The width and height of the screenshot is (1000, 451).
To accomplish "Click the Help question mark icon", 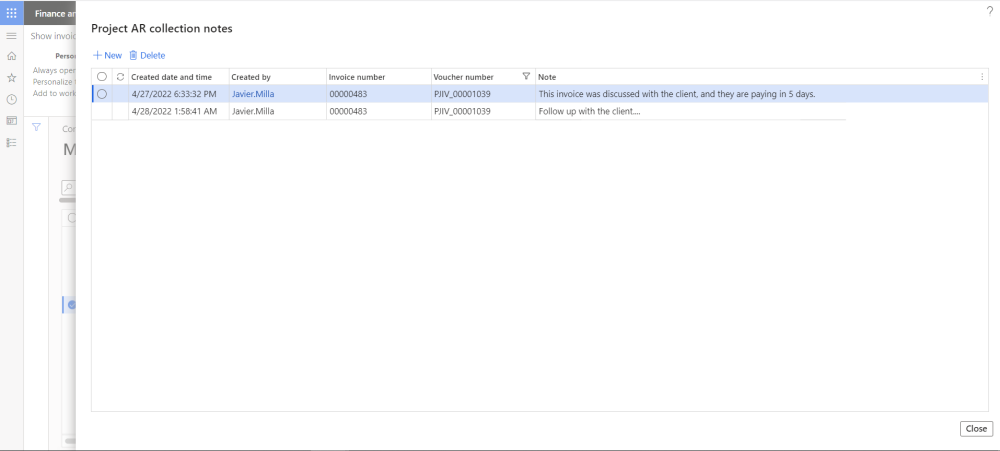I will point(989,10).
